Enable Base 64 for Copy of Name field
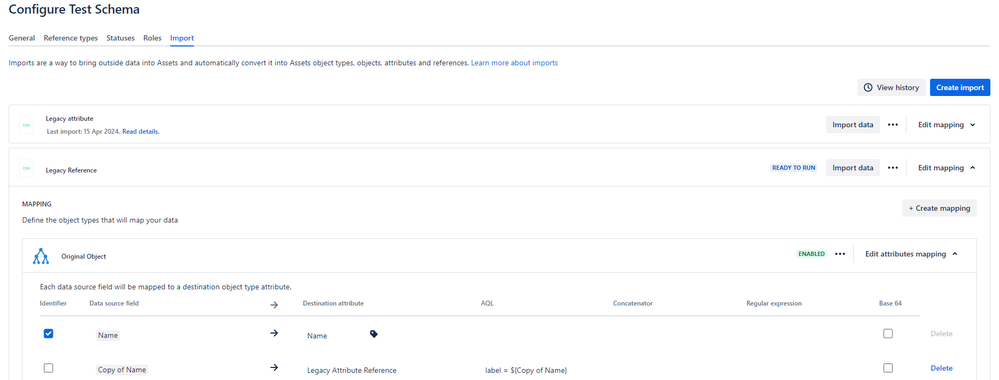Viewport: 999px width, 380px height. pos(888,368)
